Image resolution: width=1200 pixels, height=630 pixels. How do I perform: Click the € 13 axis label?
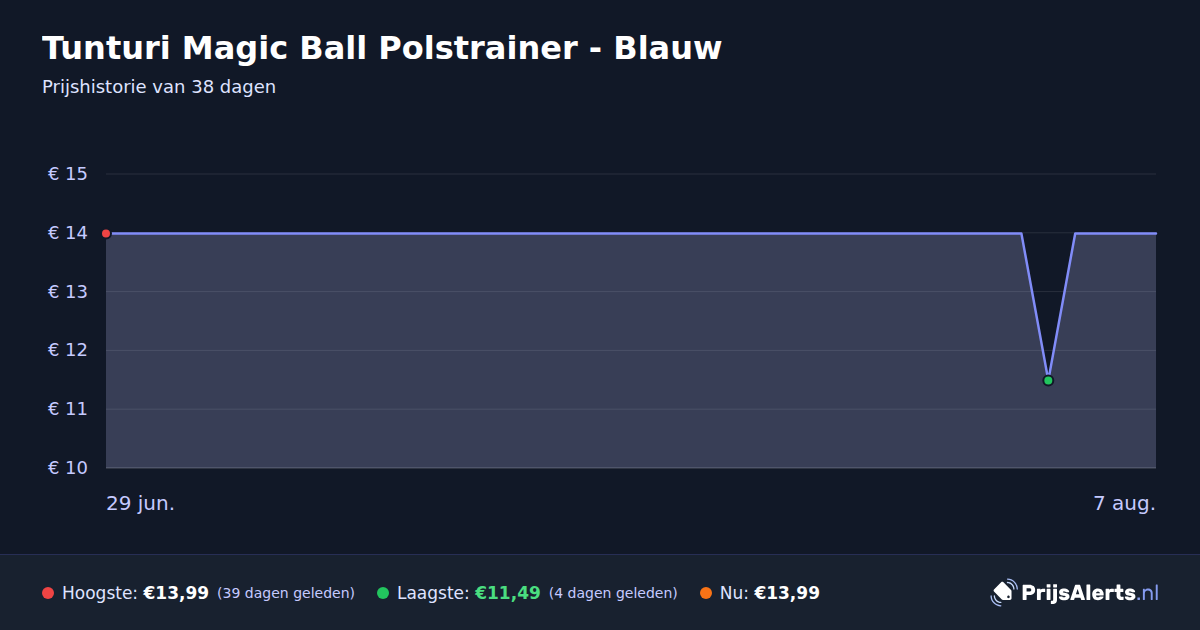68,292
